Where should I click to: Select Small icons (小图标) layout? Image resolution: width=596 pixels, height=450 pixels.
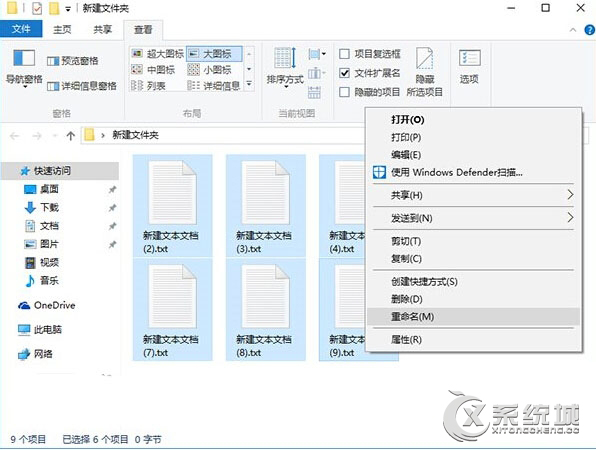(x=210, y=70)
